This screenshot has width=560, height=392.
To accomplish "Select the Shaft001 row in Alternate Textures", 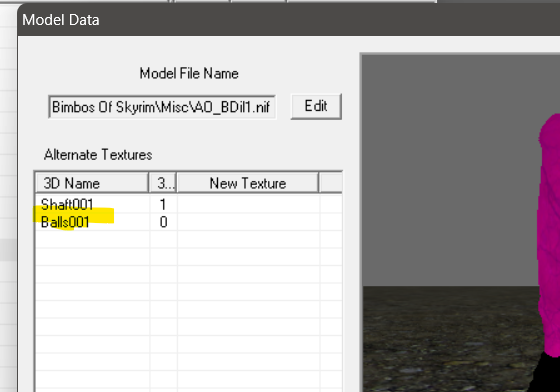I will click(189, 204).
